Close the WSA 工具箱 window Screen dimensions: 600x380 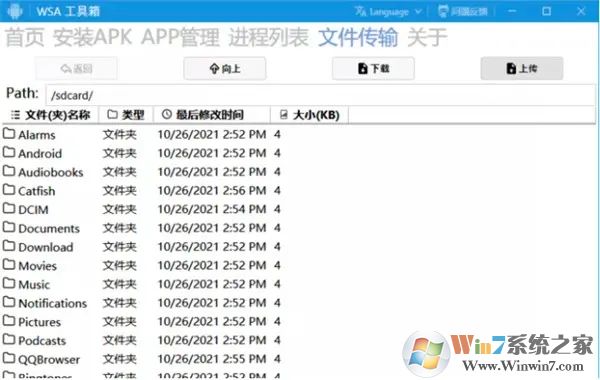[x=581, y=11]
